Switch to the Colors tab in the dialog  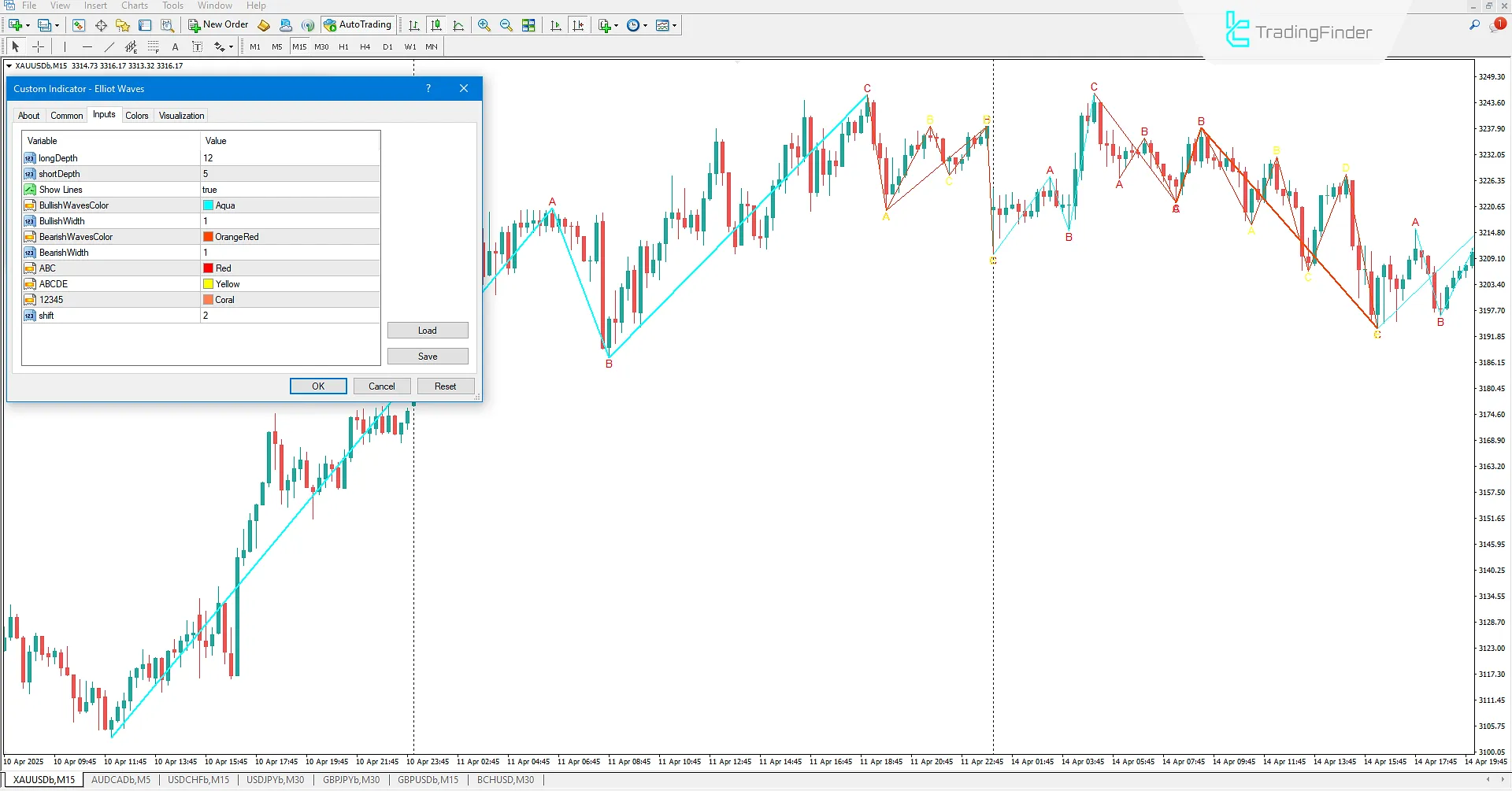pyautogui.click(x=137, y=115)
